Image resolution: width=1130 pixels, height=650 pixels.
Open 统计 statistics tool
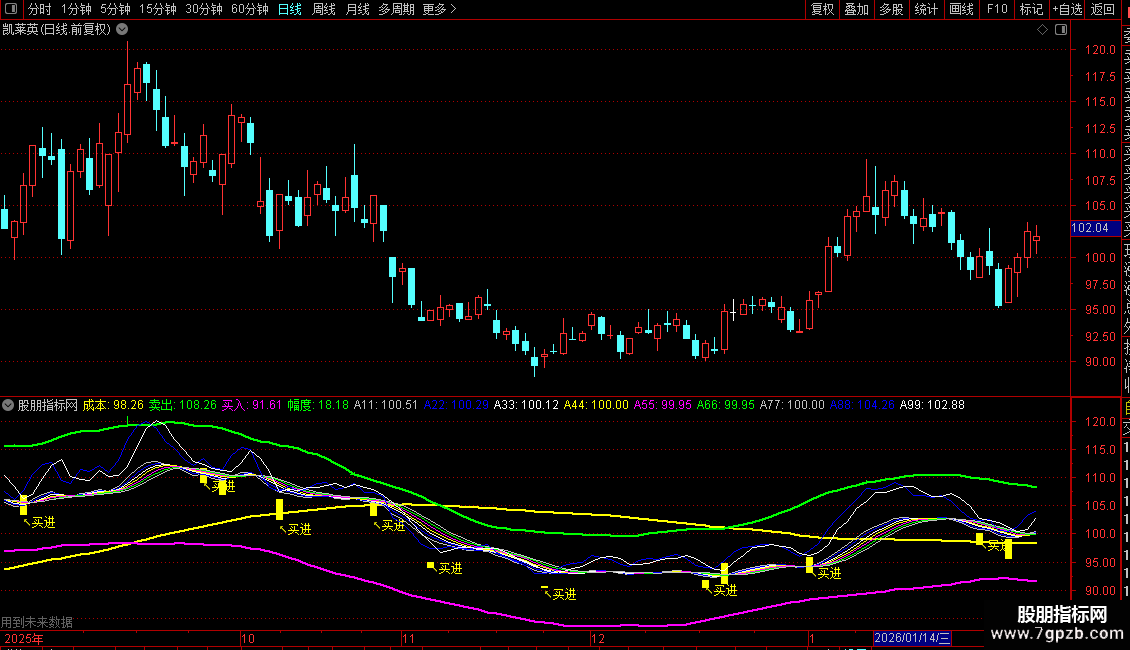tap(926, 9)
